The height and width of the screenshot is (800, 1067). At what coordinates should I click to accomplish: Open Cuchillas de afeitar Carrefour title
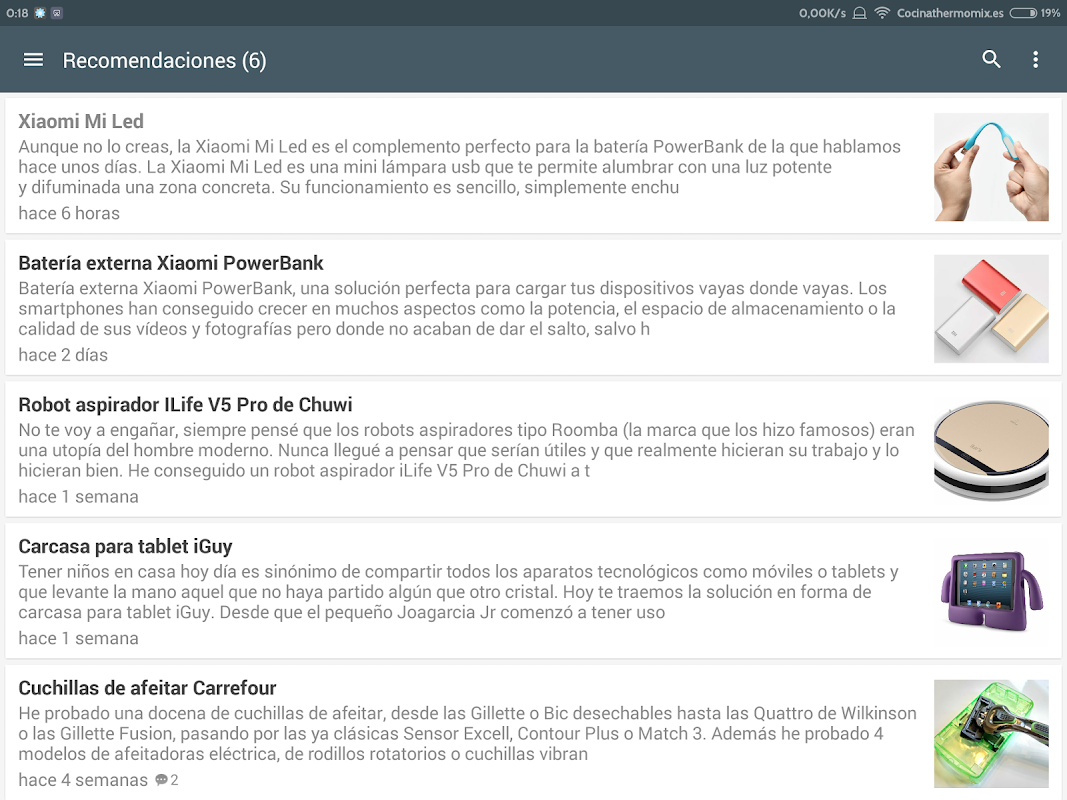(x=147, y=688)
